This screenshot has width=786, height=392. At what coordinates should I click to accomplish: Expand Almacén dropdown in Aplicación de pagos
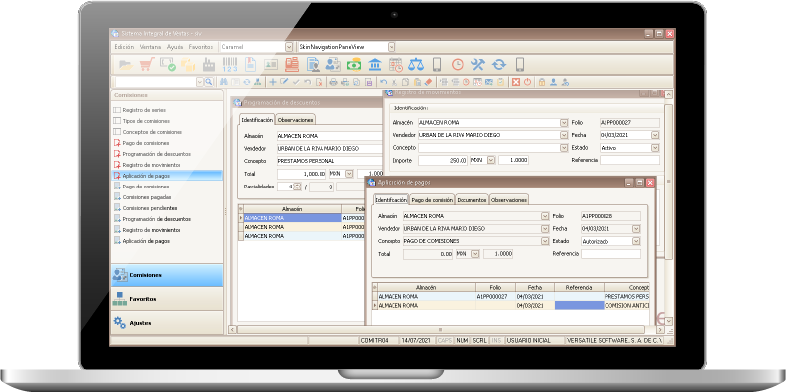(x=545, y=216)
